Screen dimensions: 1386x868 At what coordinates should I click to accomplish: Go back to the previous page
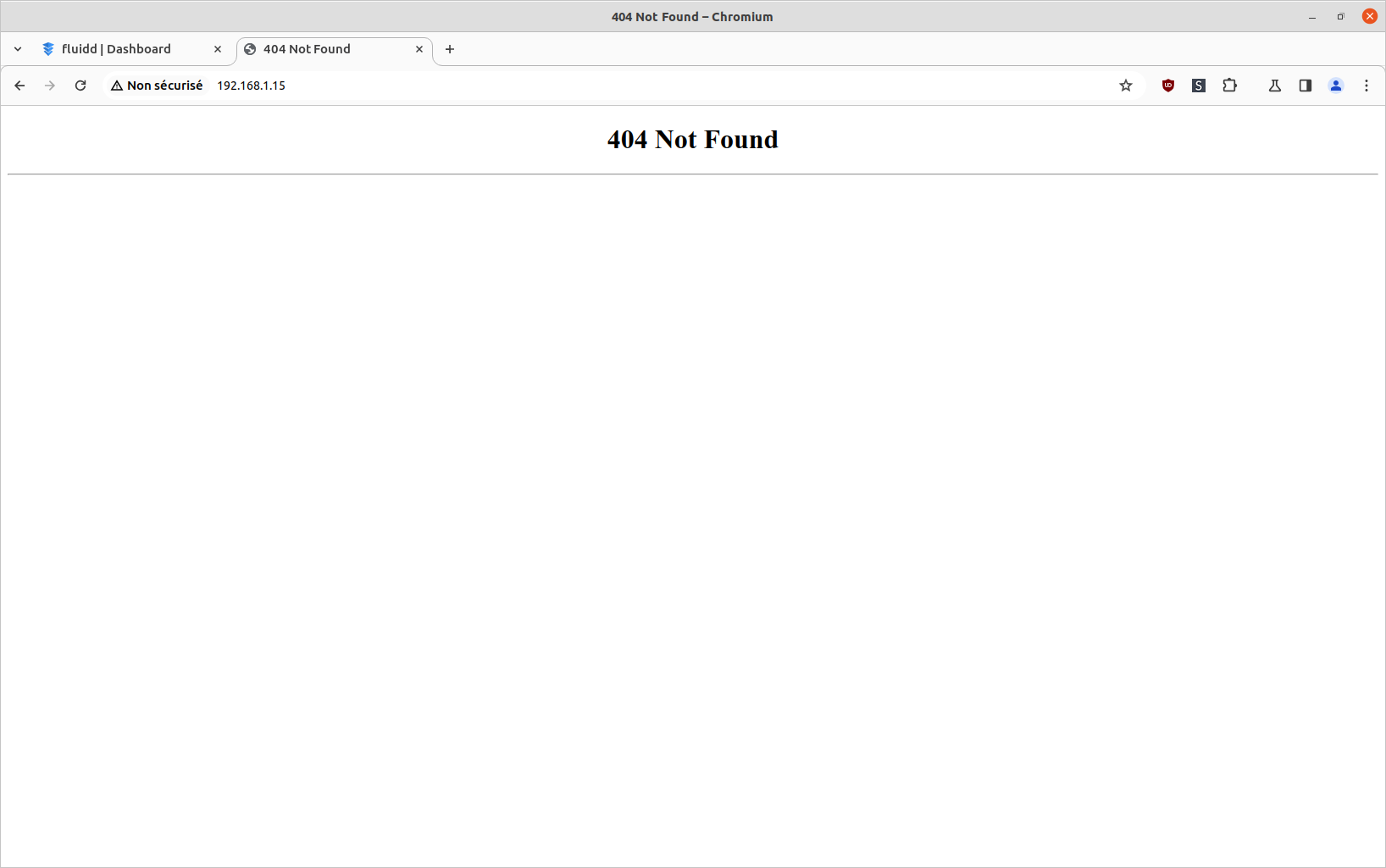(19, 86)
